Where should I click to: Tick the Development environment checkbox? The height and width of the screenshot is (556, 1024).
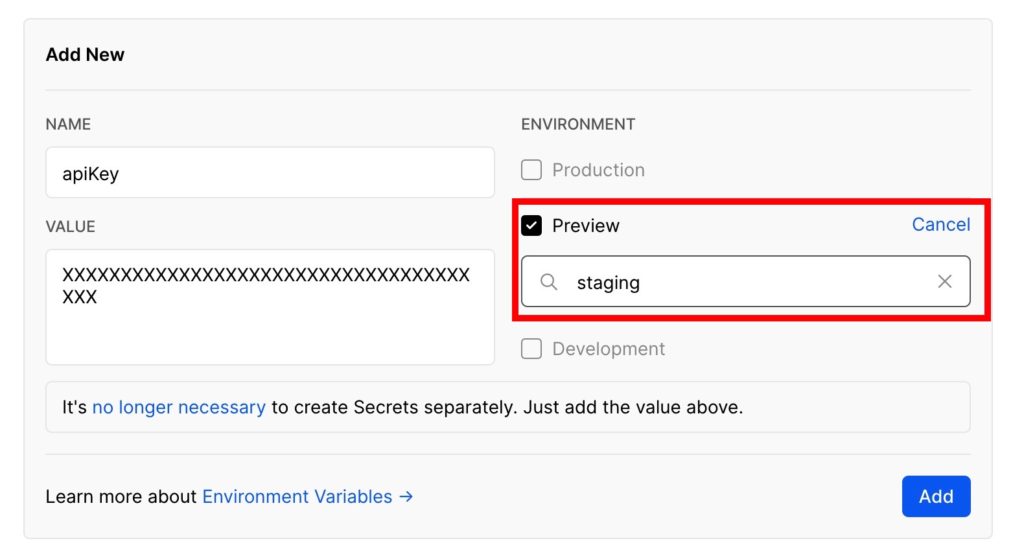coord(532,349)
